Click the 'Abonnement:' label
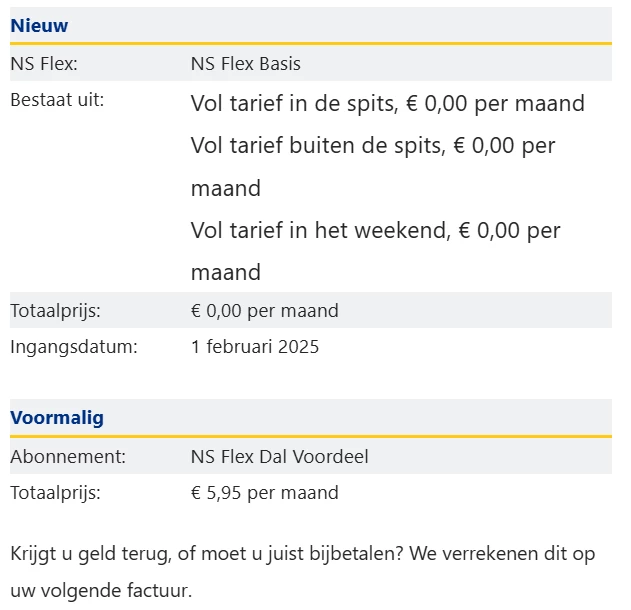This screenshot has width=631, height=610. coord(68,456)
